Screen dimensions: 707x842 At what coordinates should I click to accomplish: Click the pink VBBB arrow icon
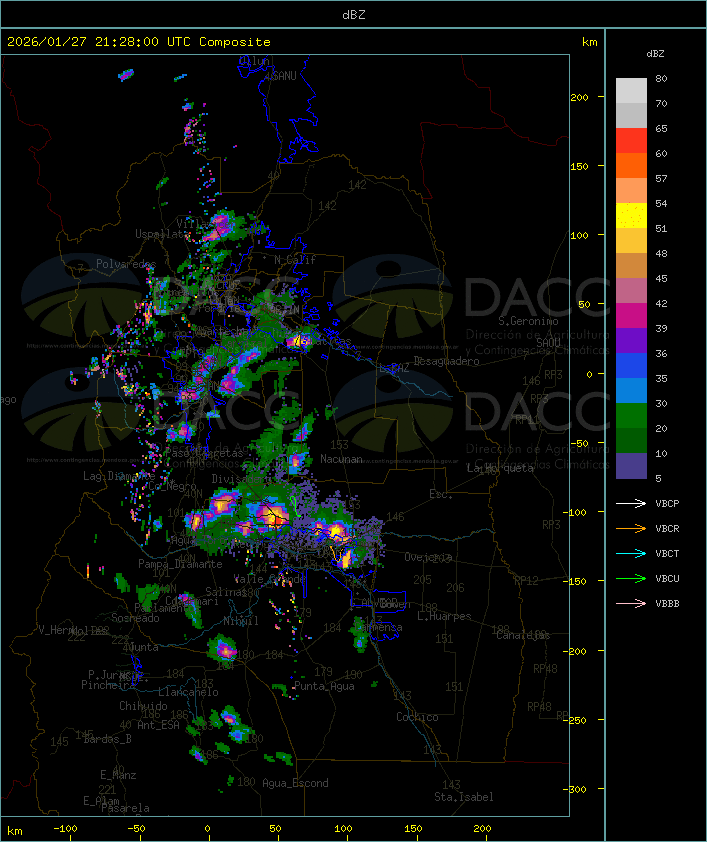click(631, 603)
